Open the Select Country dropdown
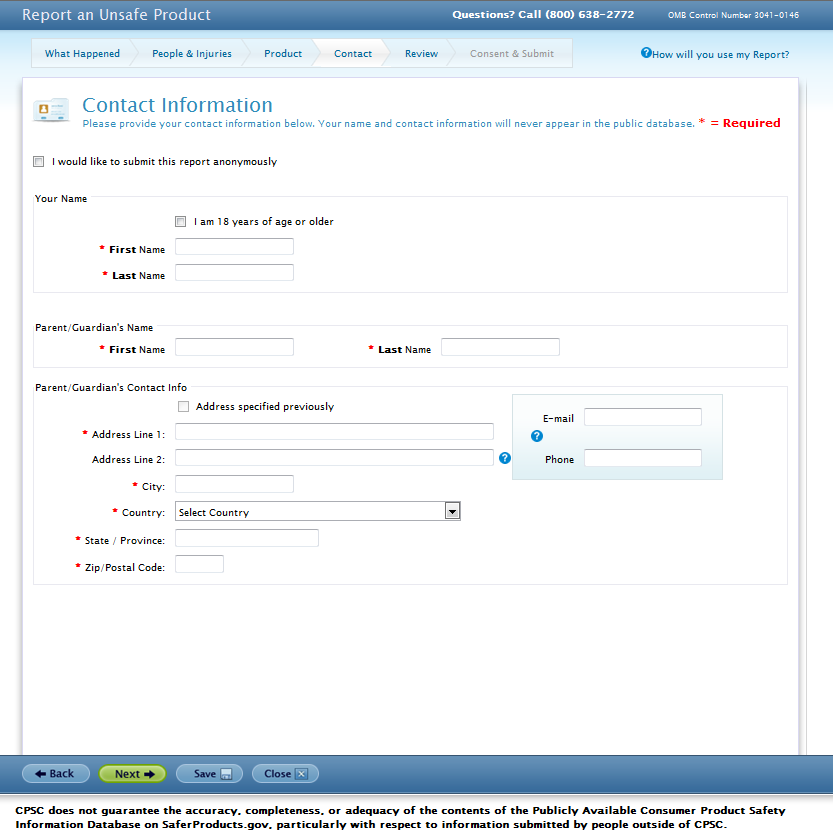This screenshot has height=836, width=833. 317,511
